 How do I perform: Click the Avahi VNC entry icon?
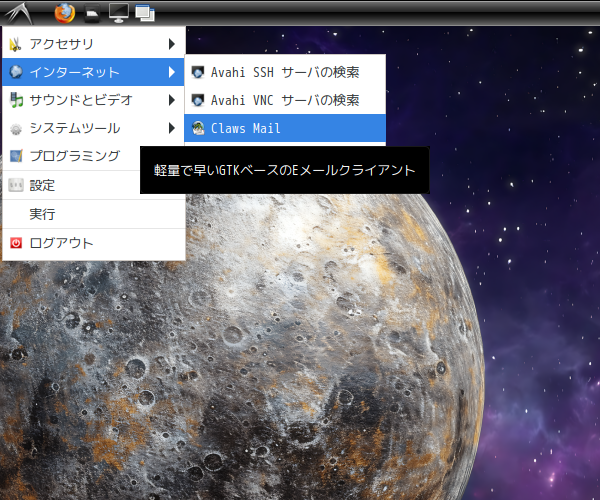point(198,100)
